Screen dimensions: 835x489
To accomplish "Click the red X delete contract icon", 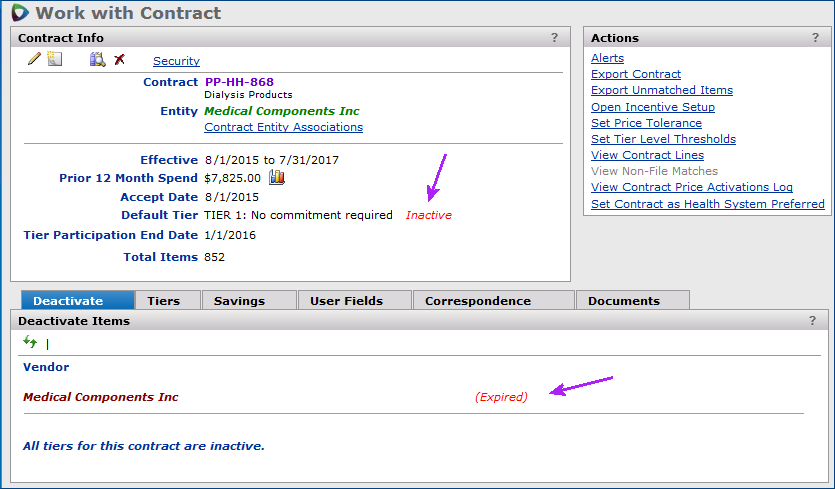I will coord(120,60).
